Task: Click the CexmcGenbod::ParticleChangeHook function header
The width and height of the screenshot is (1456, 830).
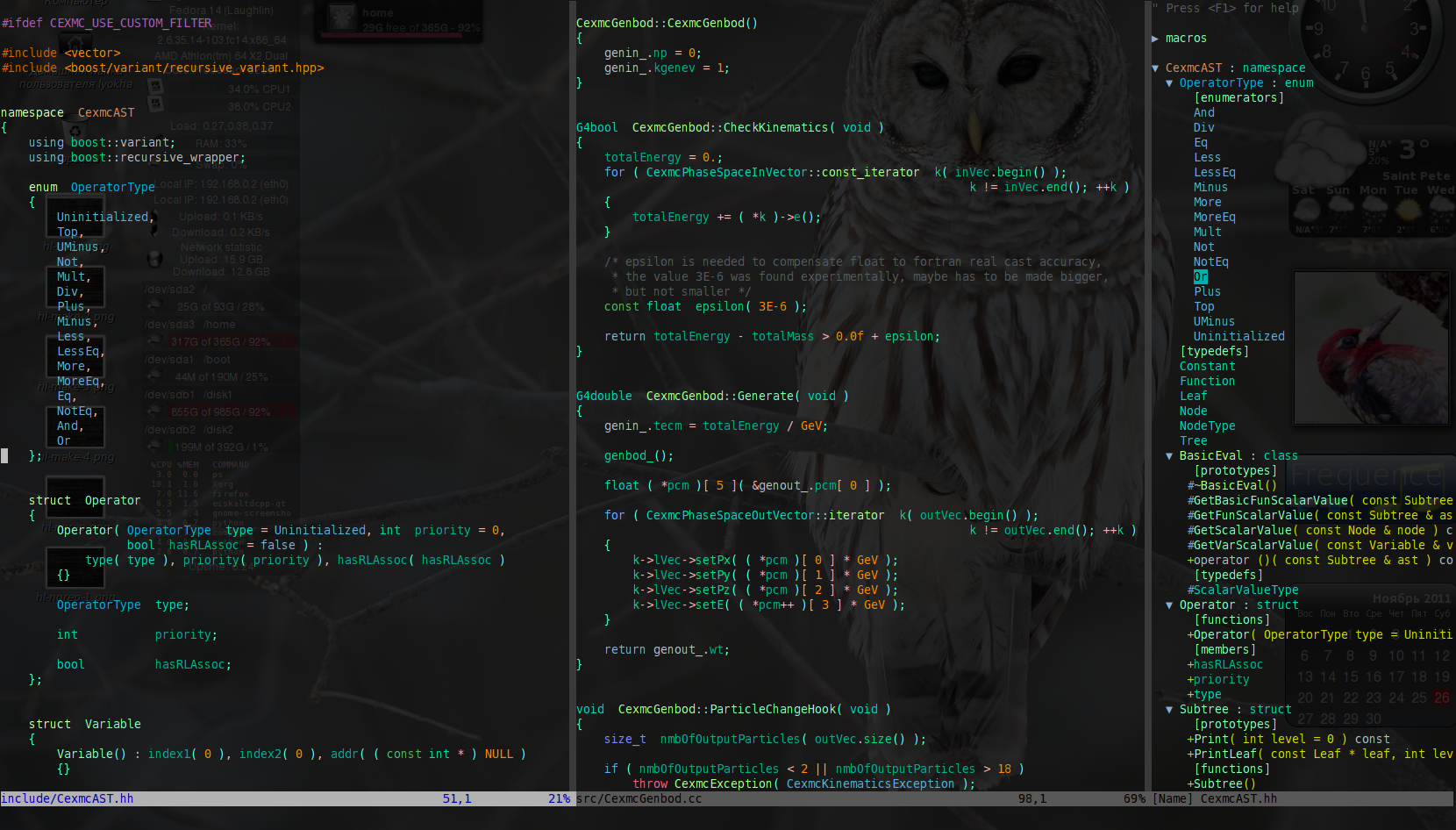Action: 733,709
